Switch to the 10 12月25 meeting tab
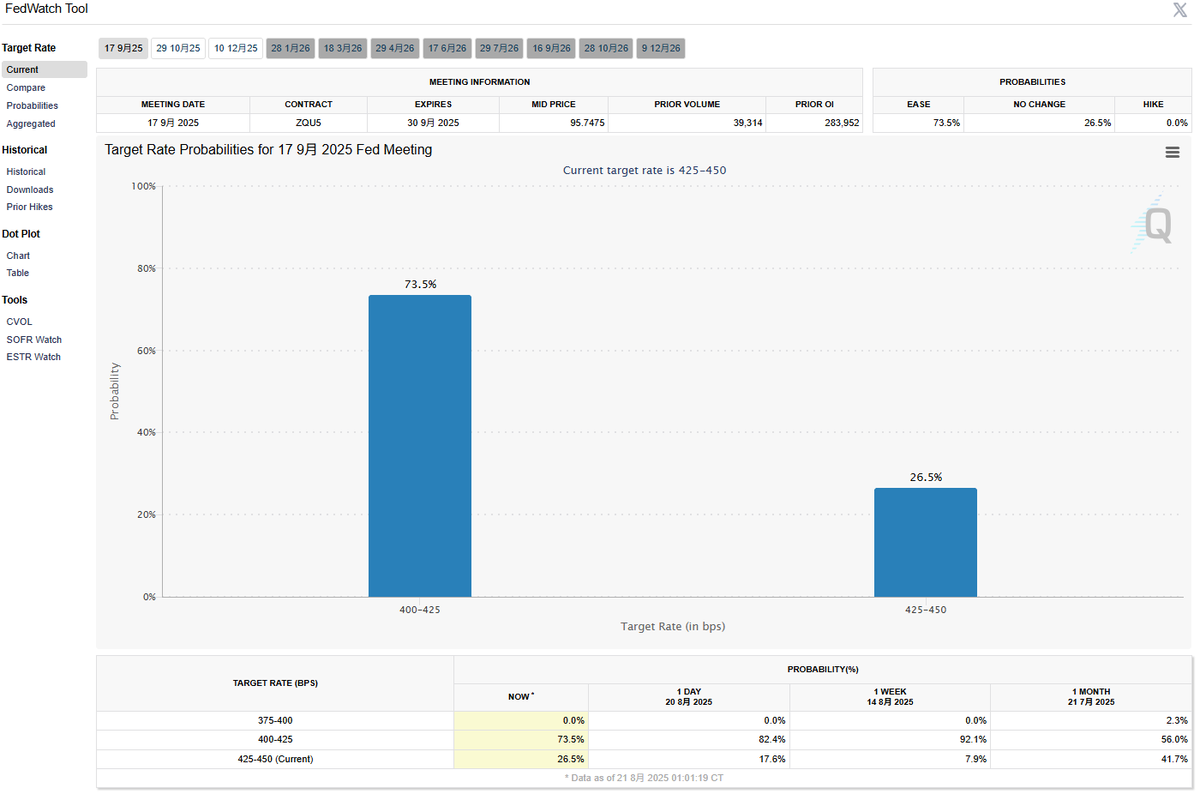1200x794 pixels. click(236, 48)
